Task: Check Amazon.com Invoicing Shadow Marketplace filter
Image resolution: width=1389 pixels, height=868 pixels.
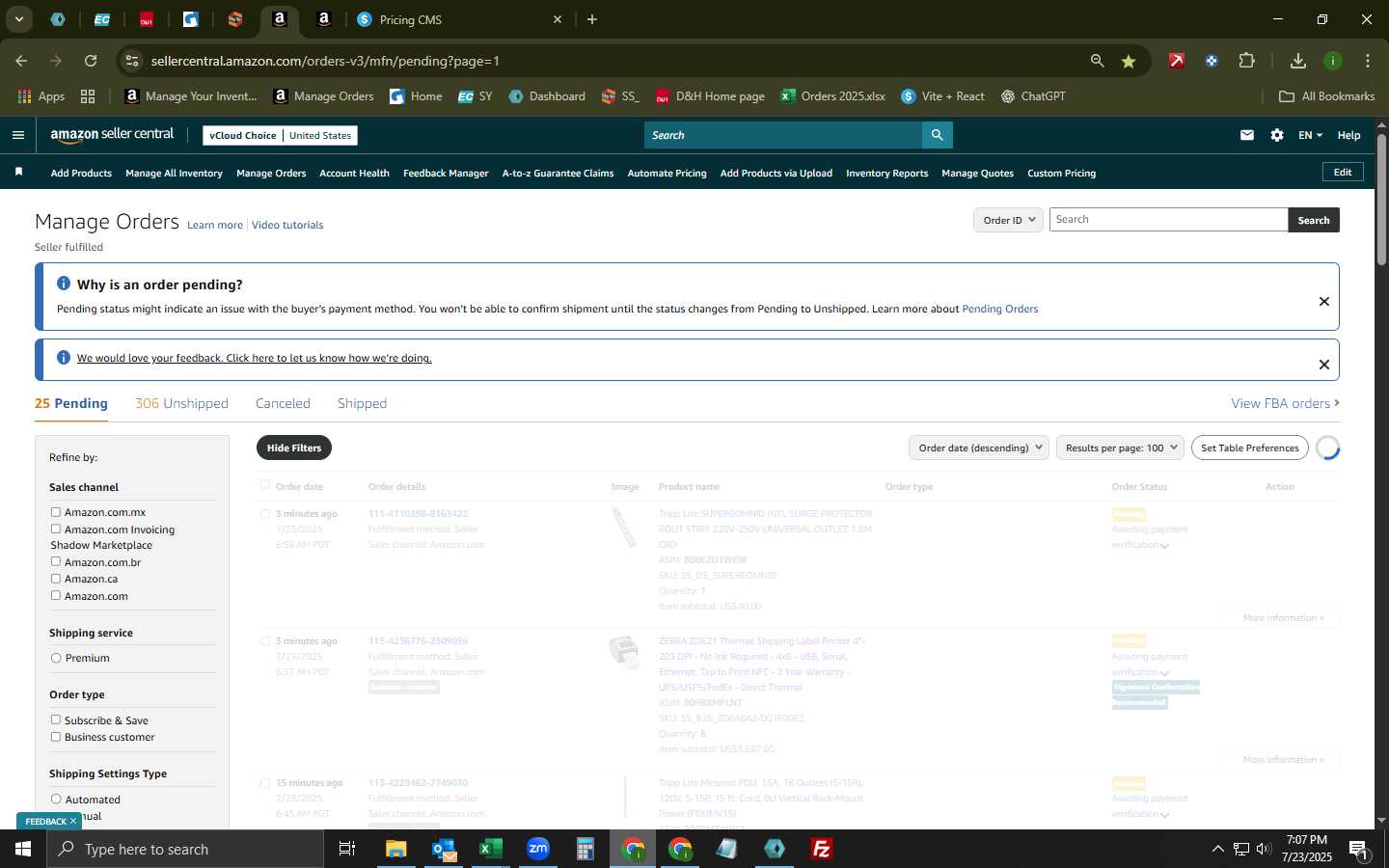Action: 56,529
